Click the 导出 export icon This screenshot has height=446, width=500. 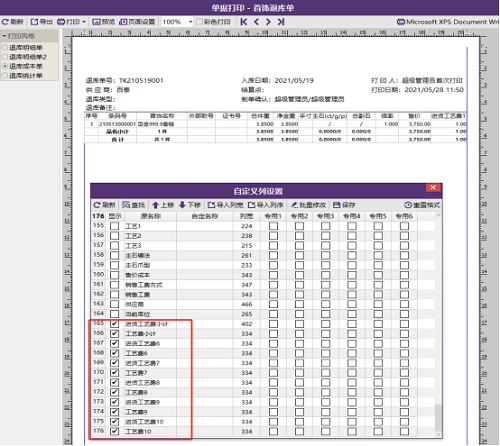tap(34, 22)
